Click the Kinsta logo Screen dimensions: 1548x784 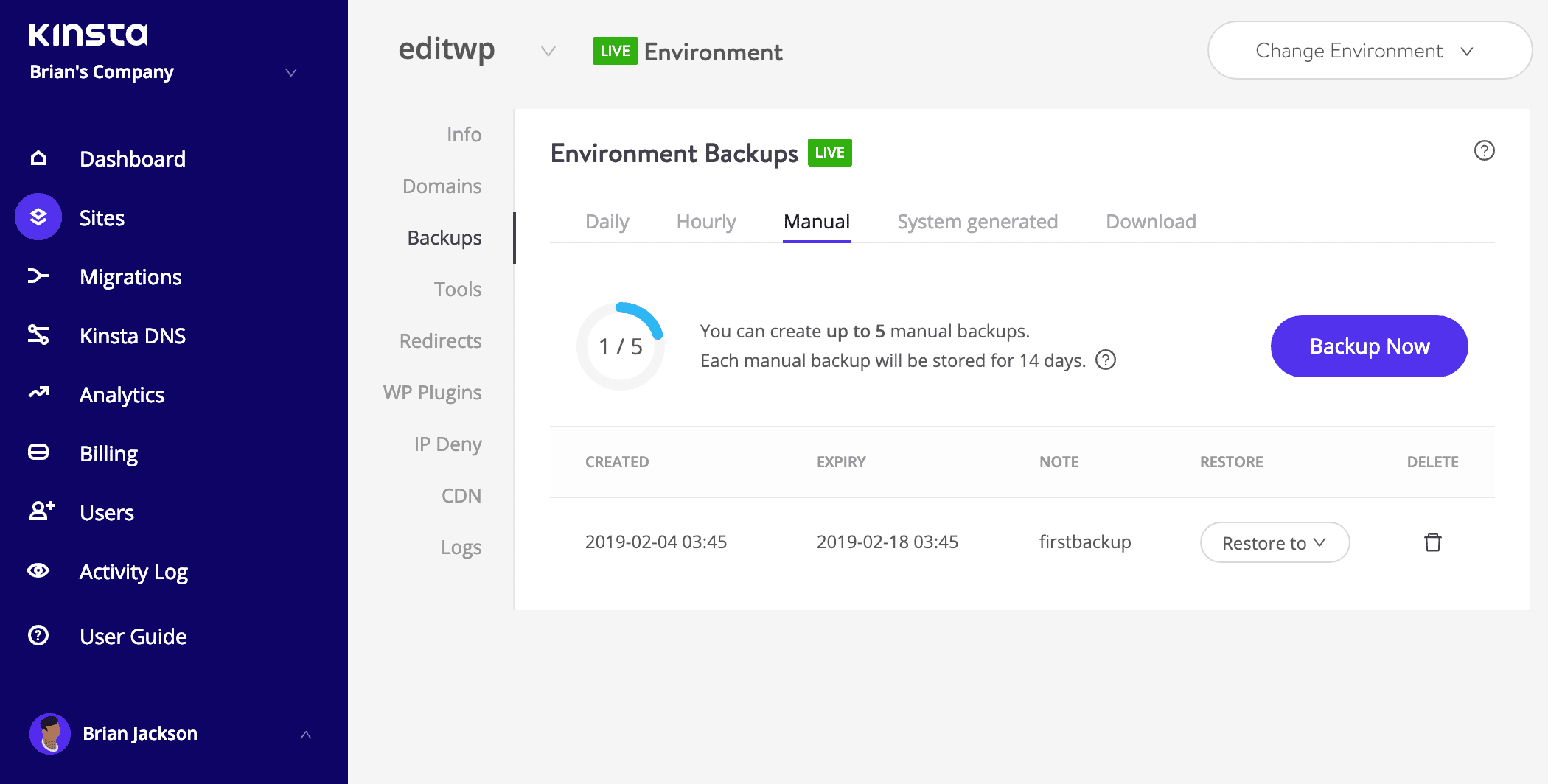coord(88,35)
